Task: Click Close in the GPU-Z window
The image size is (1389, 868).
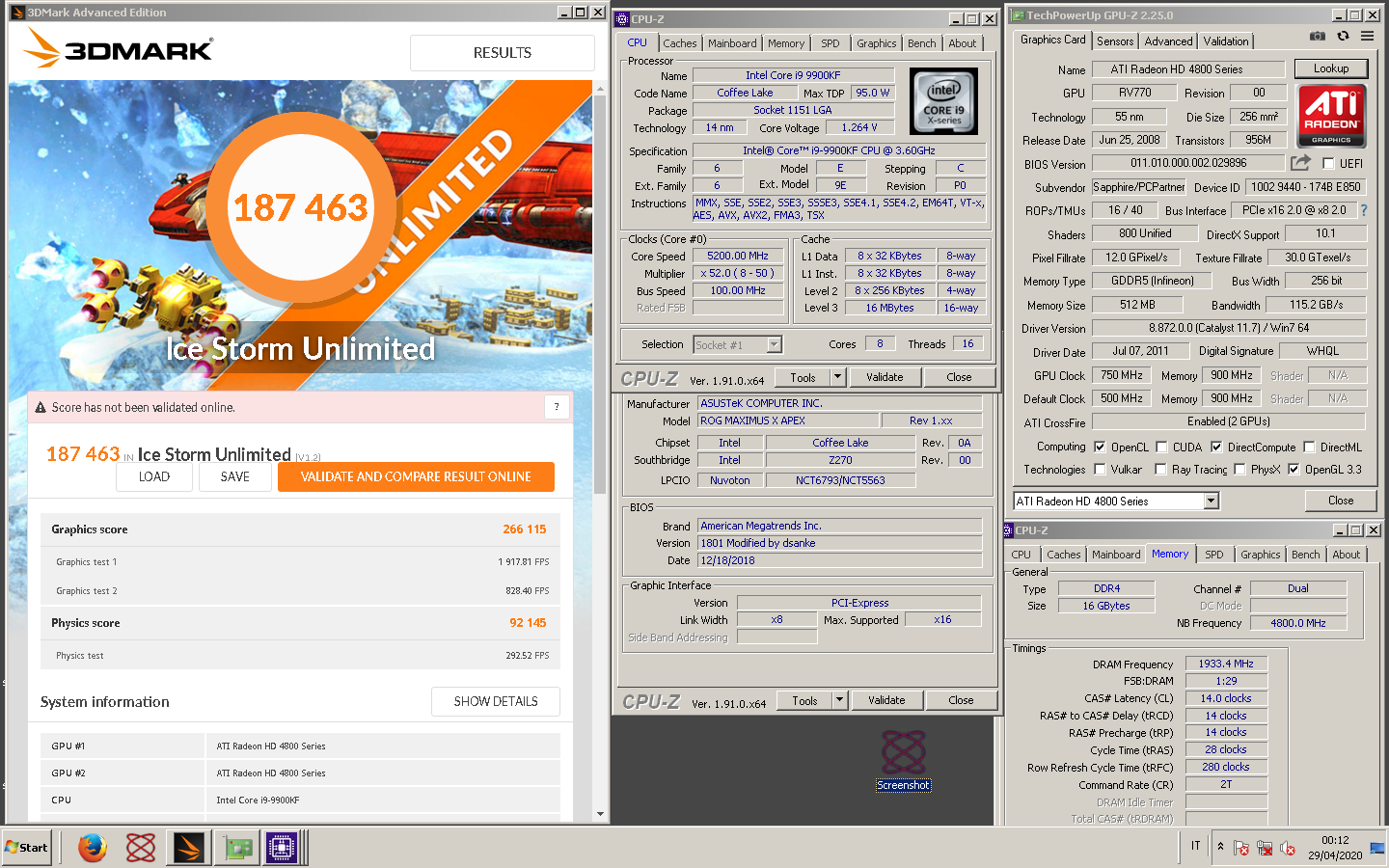Action: coord(1341,501)
